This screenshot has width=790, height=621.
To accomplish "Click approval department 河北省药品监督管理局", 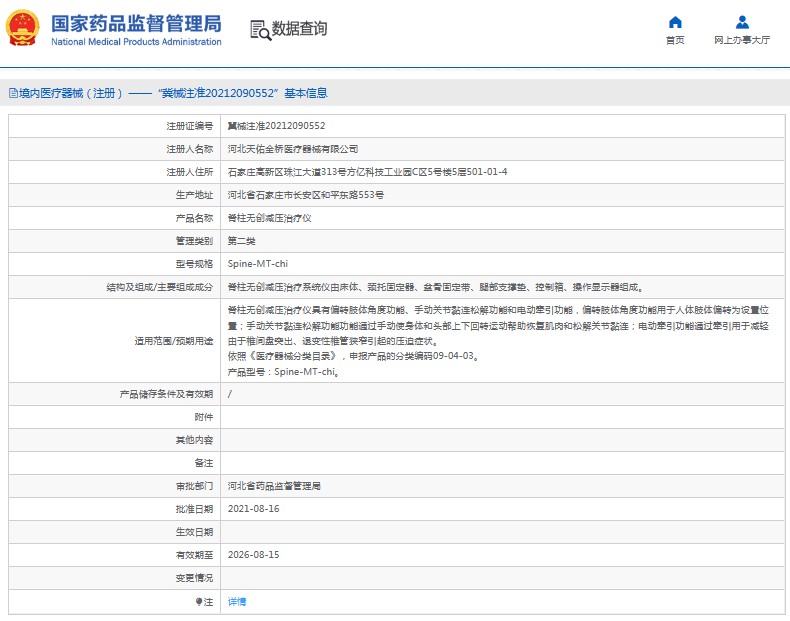I will pyautogui.click(x=274, y=486).
